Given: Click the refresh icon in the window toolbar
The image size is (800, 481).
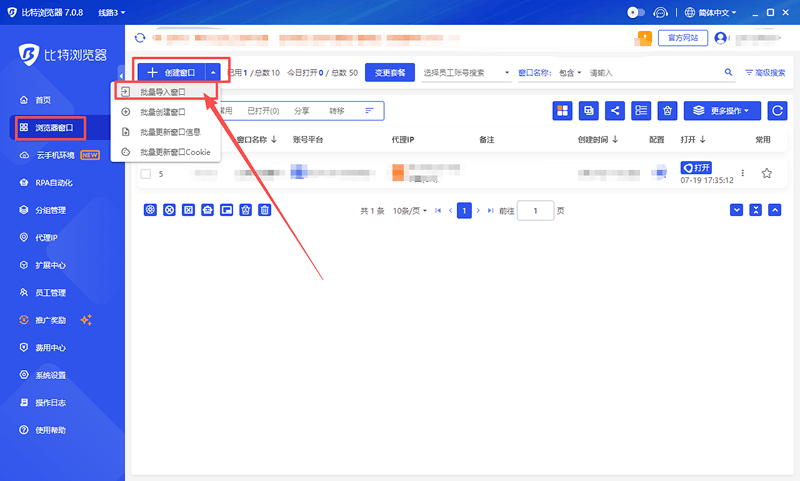Looking at the screenshot, I should point(776,111).
